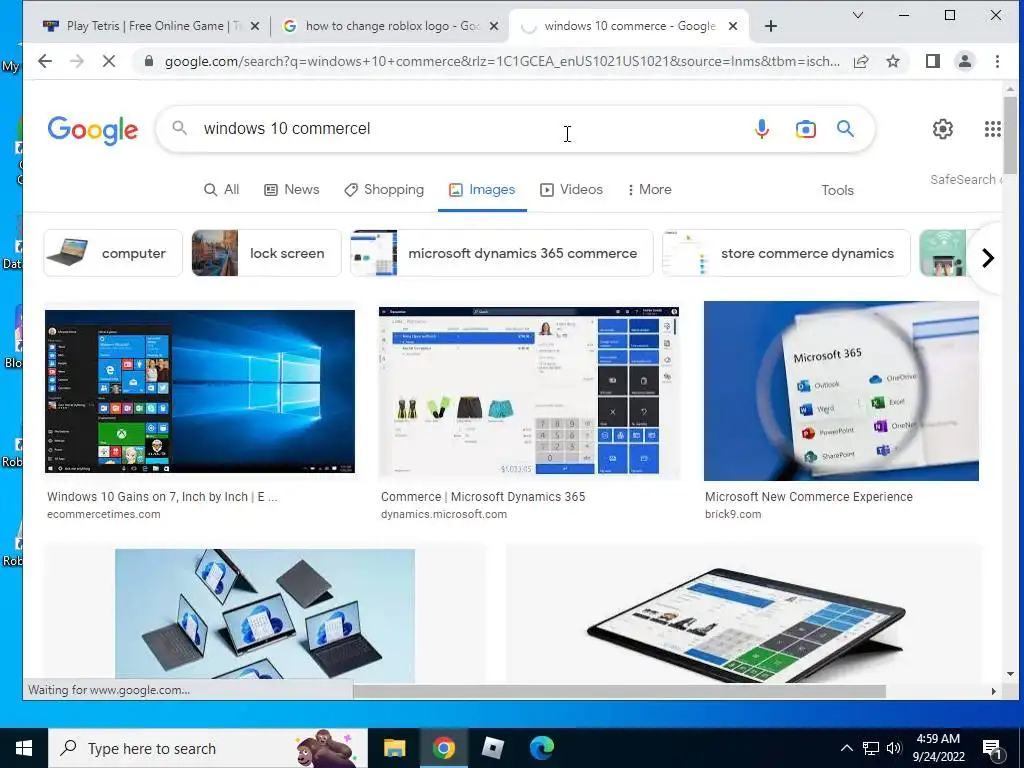Image resolution: width=1024 pixels, height=768 pixels.
Task: Select the News results tab
Action: (292, 189)
